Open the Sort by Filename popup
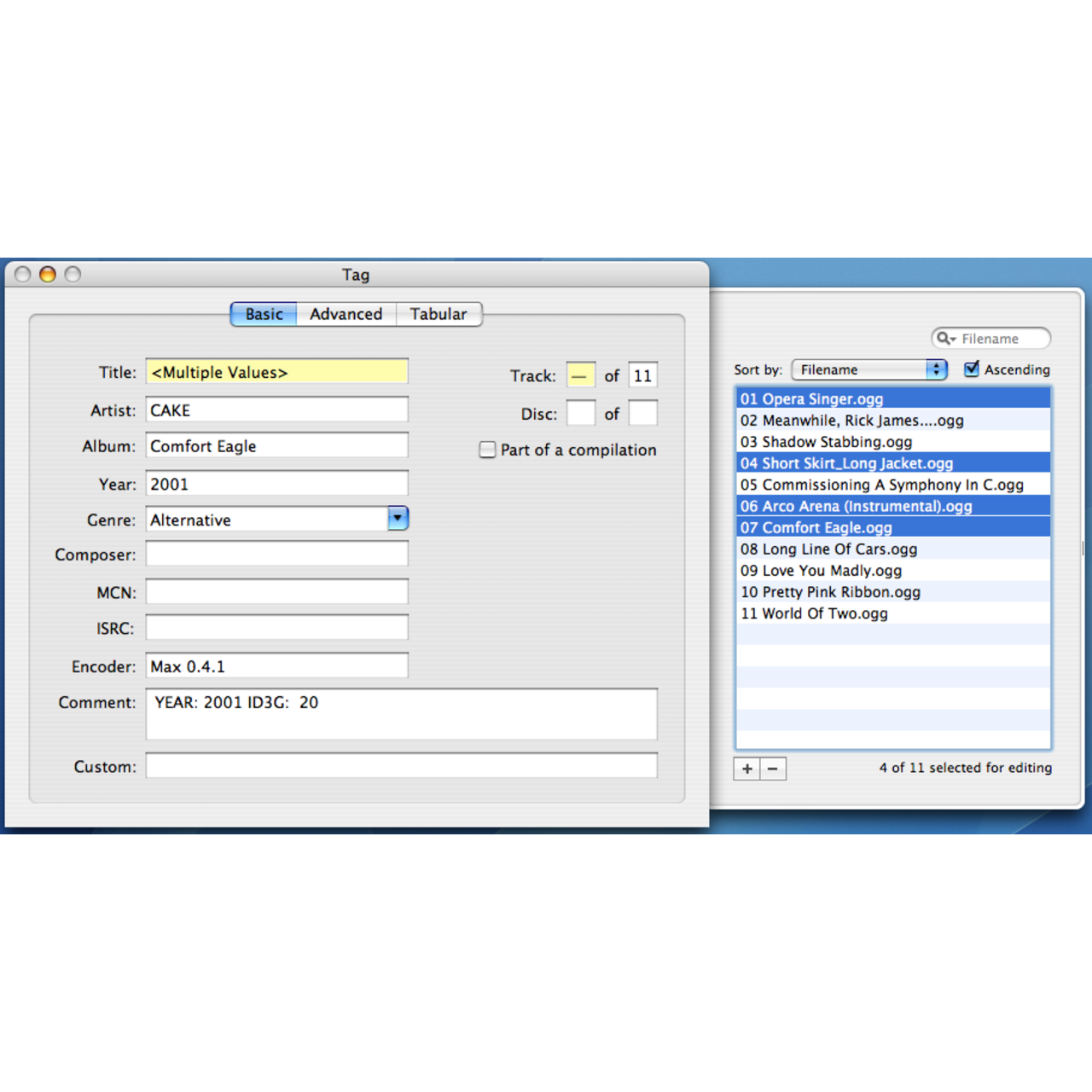 [868, 369]
